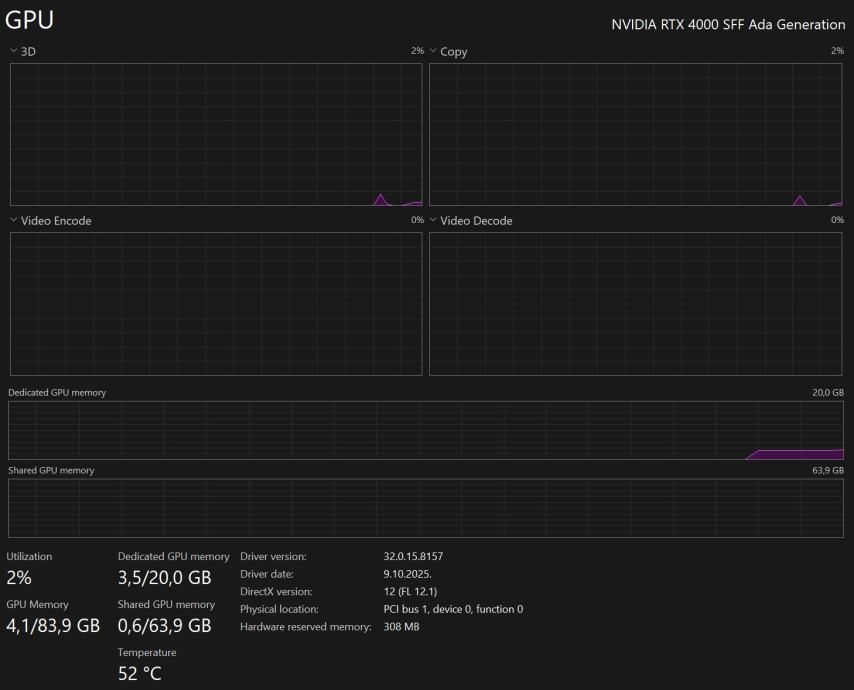
Task: Click the DirectX version label
Action: coord(276,591)
